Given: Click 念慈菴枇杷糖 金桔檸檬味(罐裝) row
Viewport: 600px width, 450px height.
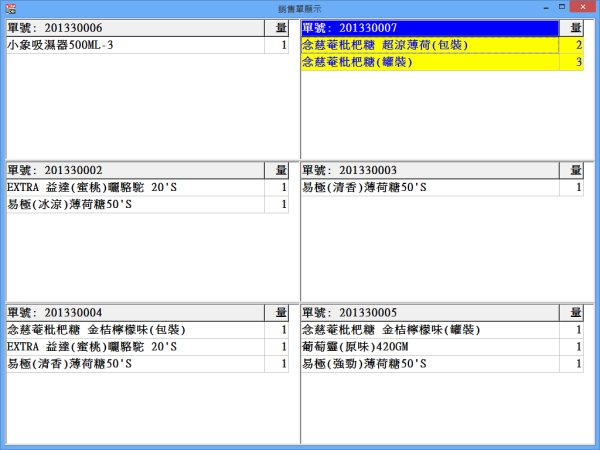Looking at the screenshot, I should (x=442, y=330).
